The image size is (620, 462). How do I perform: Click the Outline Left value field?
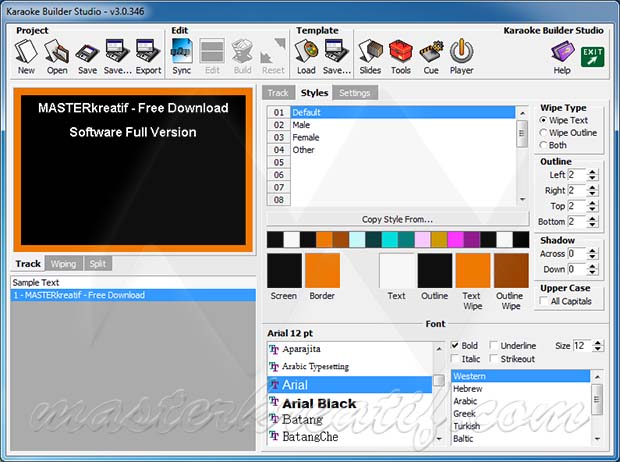[577, 174]
